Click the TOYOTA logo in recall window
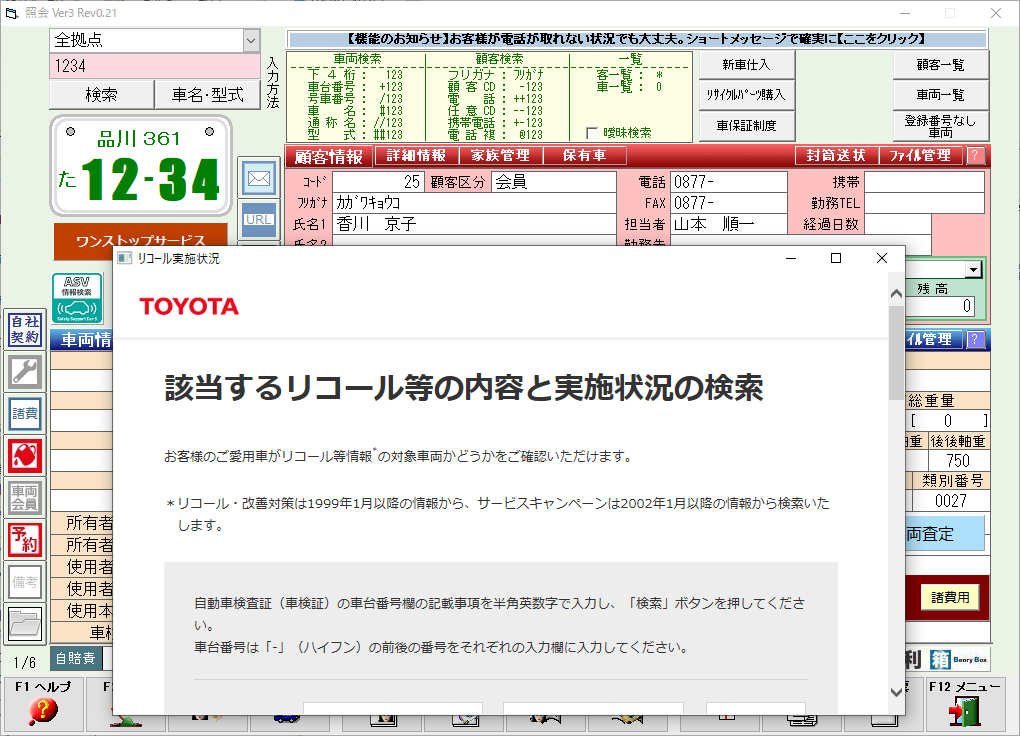The width and height of the screenshot is (1020, 736). [x=189, y=307]
